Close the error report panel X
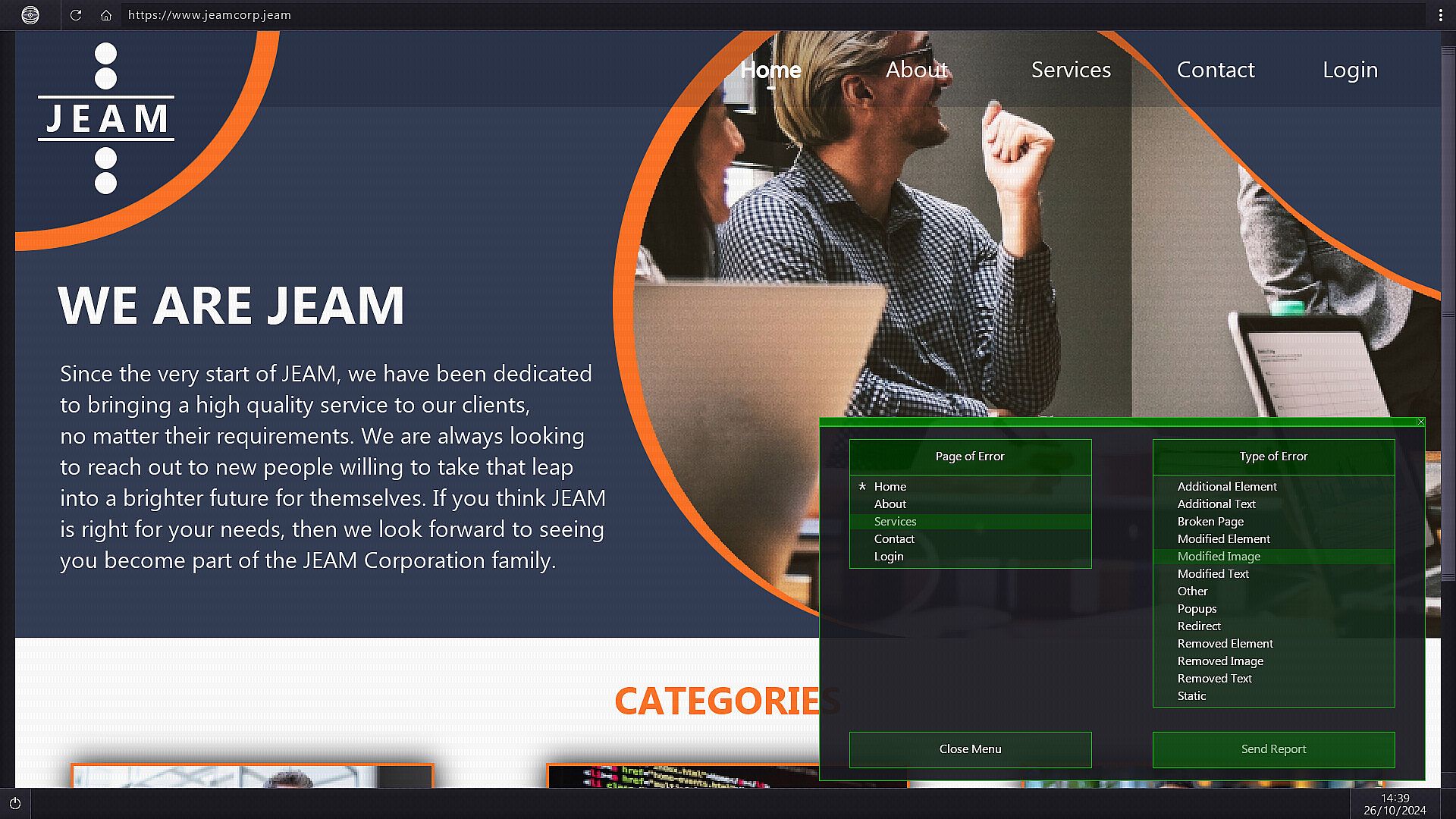The image size is (1456, 819). (1420, 422)
